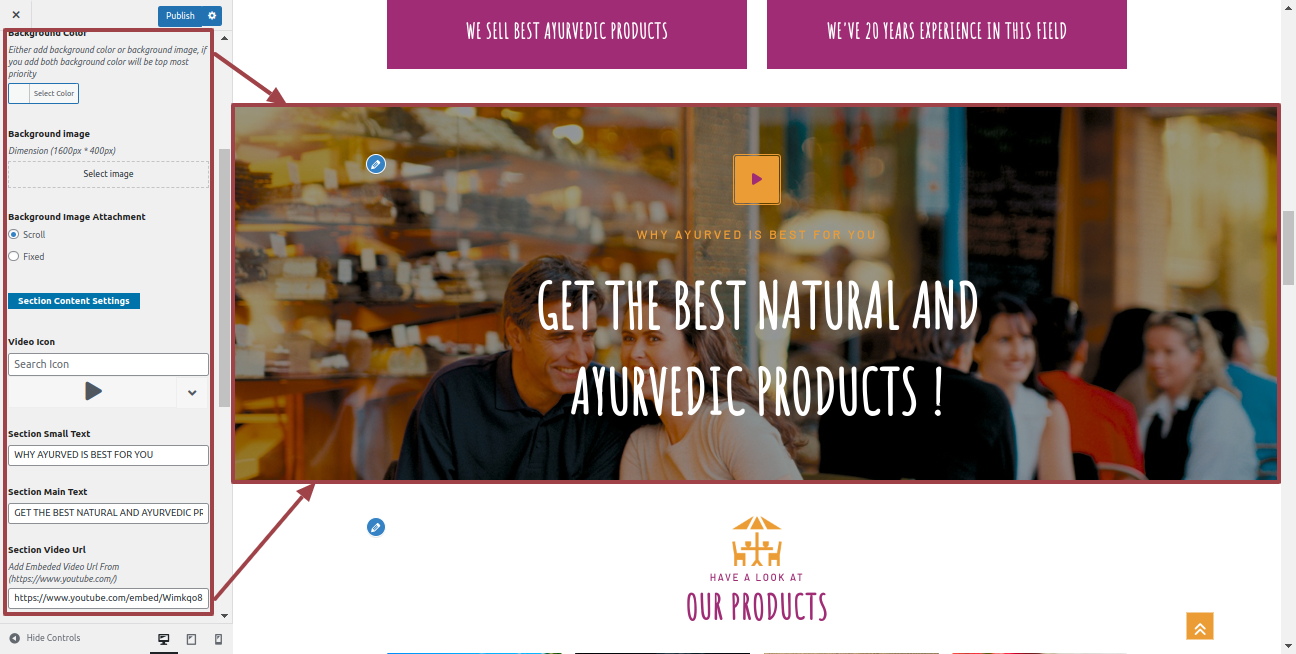The width and height of the screenshot is (1296, 654).
Task: Click the orange scroll-to-top arrow icon
Action: (1200, 626)
